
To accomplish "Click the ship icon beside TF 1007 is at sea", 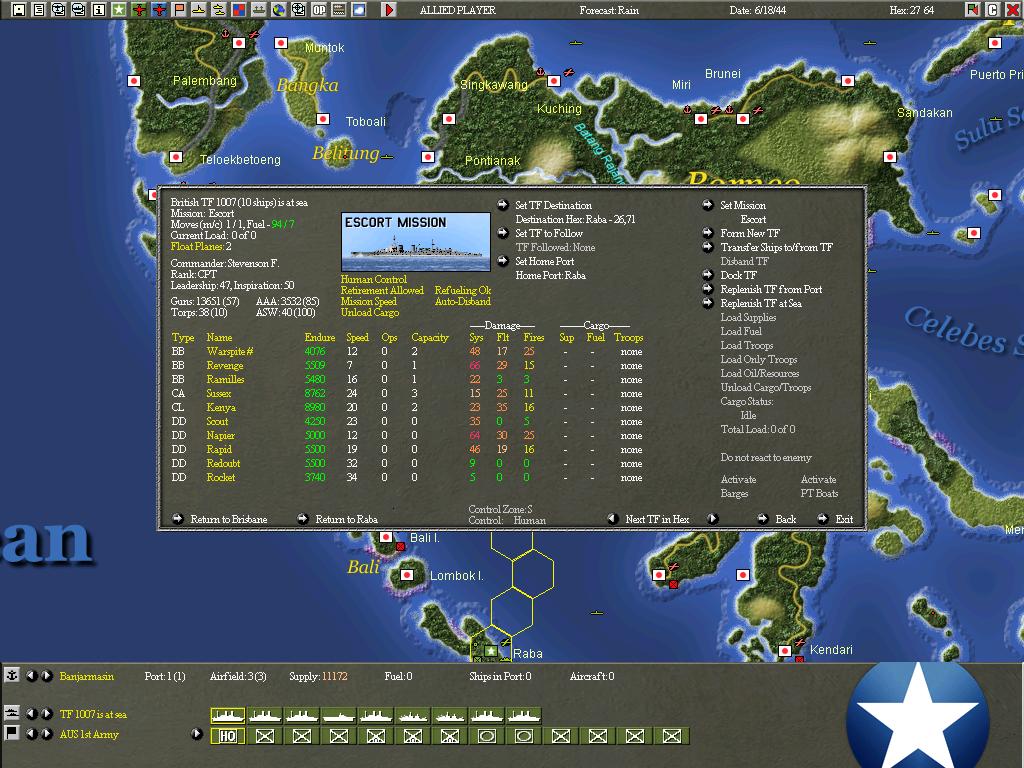I will point(11,713).
